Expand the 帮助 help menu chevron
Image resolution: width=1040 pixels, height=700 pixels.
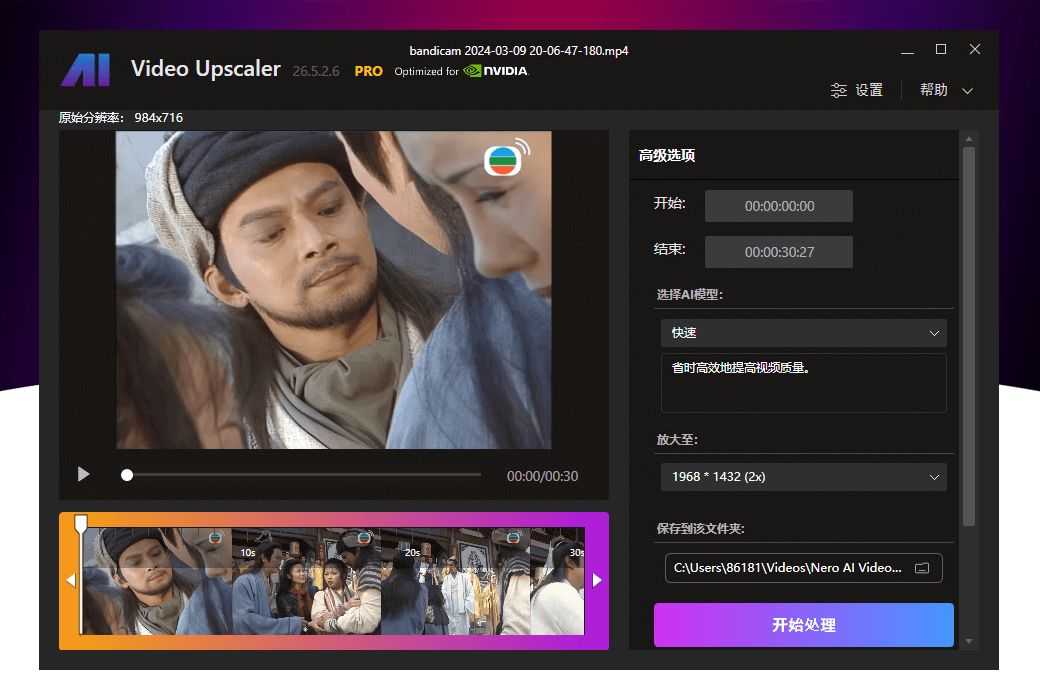pyautogui.click(x=967, y=90)
